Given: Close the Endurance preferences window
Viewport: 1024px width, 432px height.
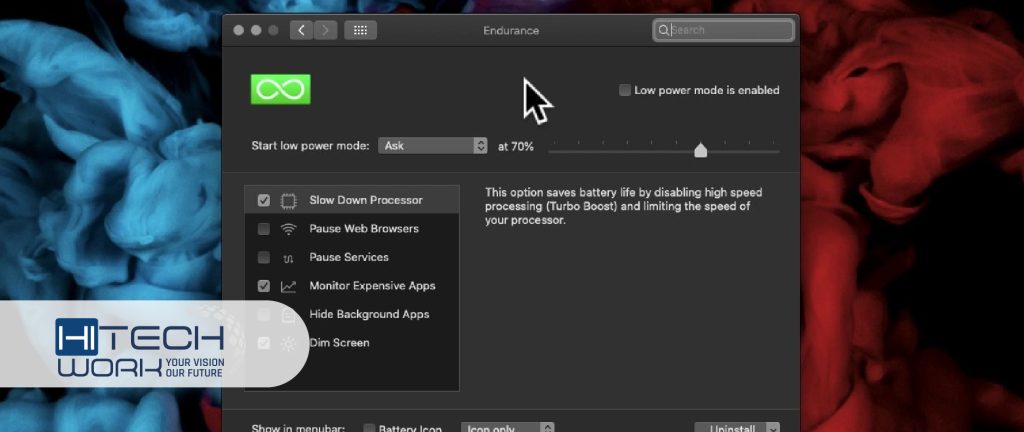Looking at the screenshot, I should [238, 31].
